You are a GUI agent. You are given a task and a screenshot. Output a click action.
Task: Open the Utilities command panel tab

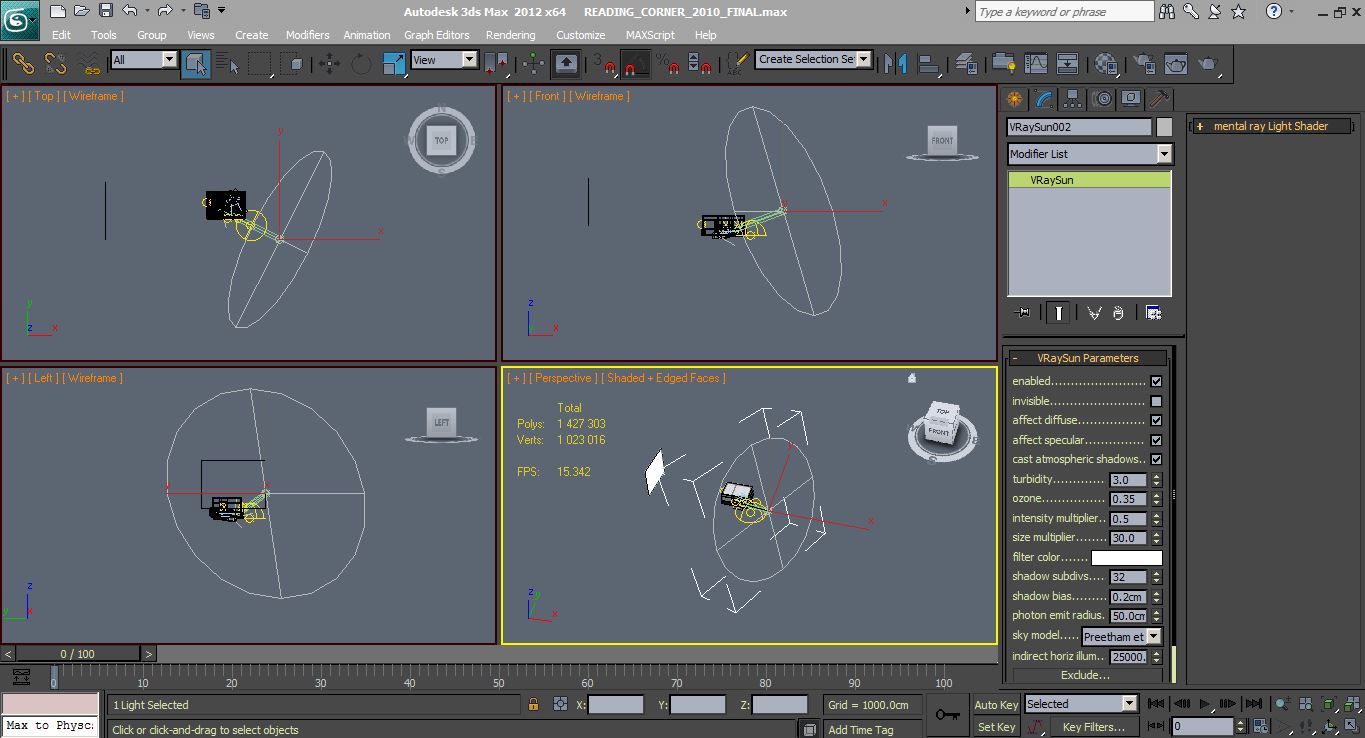tap(1159, 99)
